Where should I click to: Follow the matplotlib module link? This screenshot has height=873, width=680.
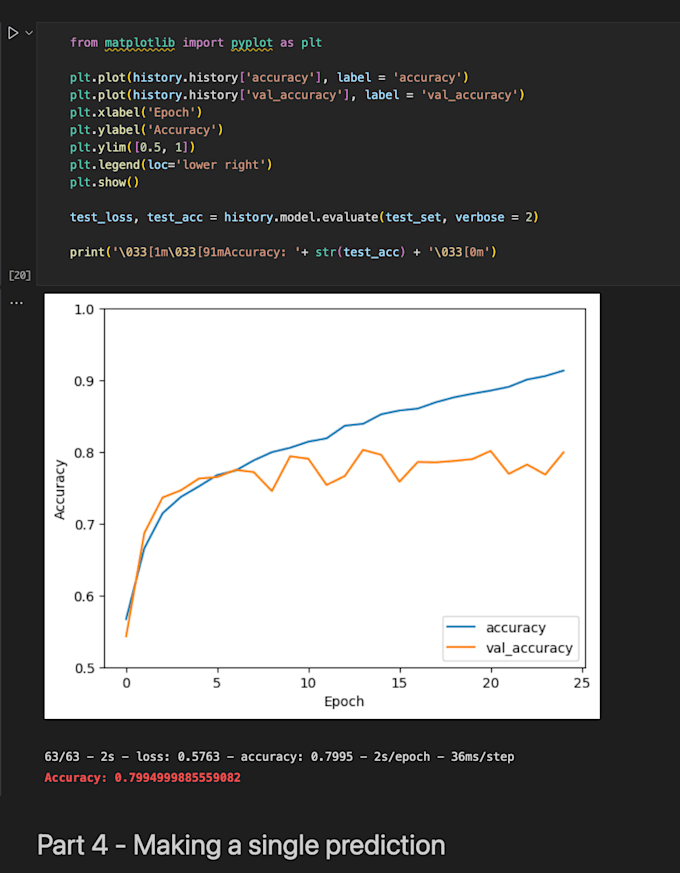[x=140, y=42]
